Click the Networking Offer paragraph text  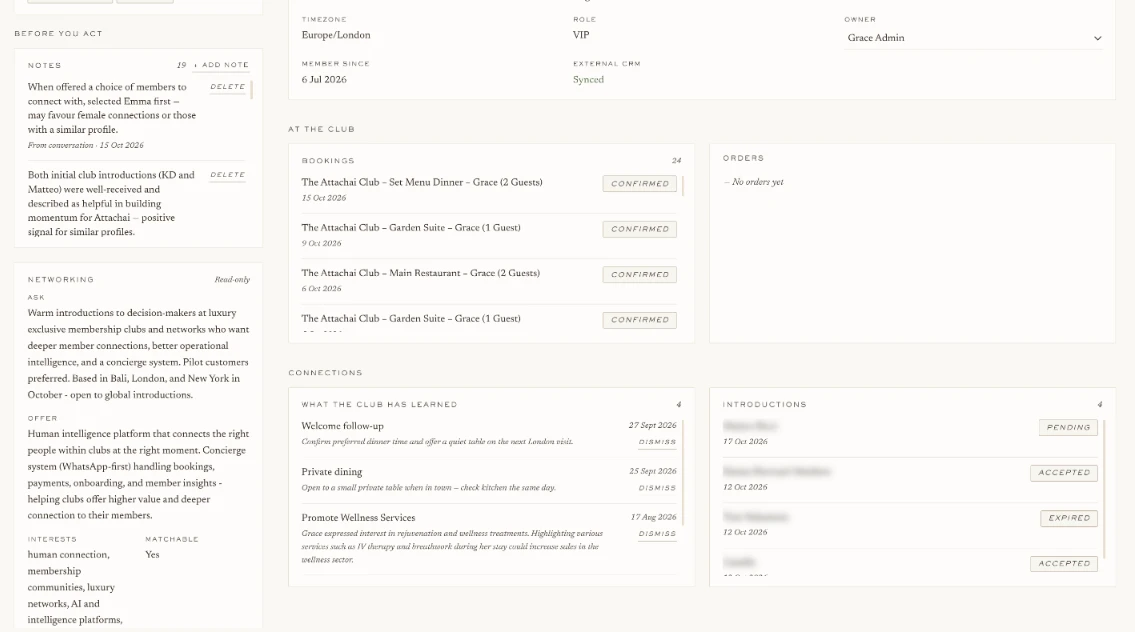pyautogui.click(x=138, y=475)
